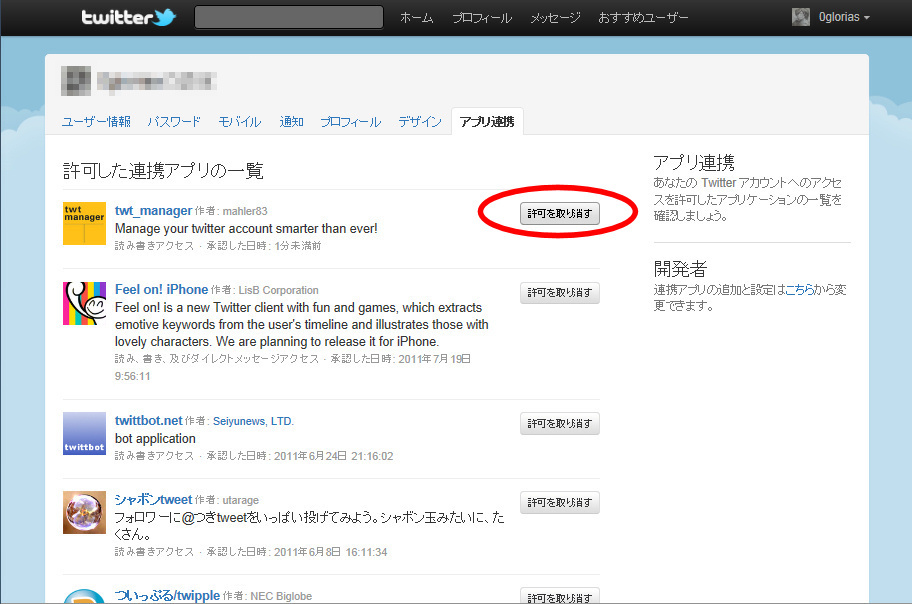
Task: Revoke access for twt_manager
Action: click(x=560, y=214)
